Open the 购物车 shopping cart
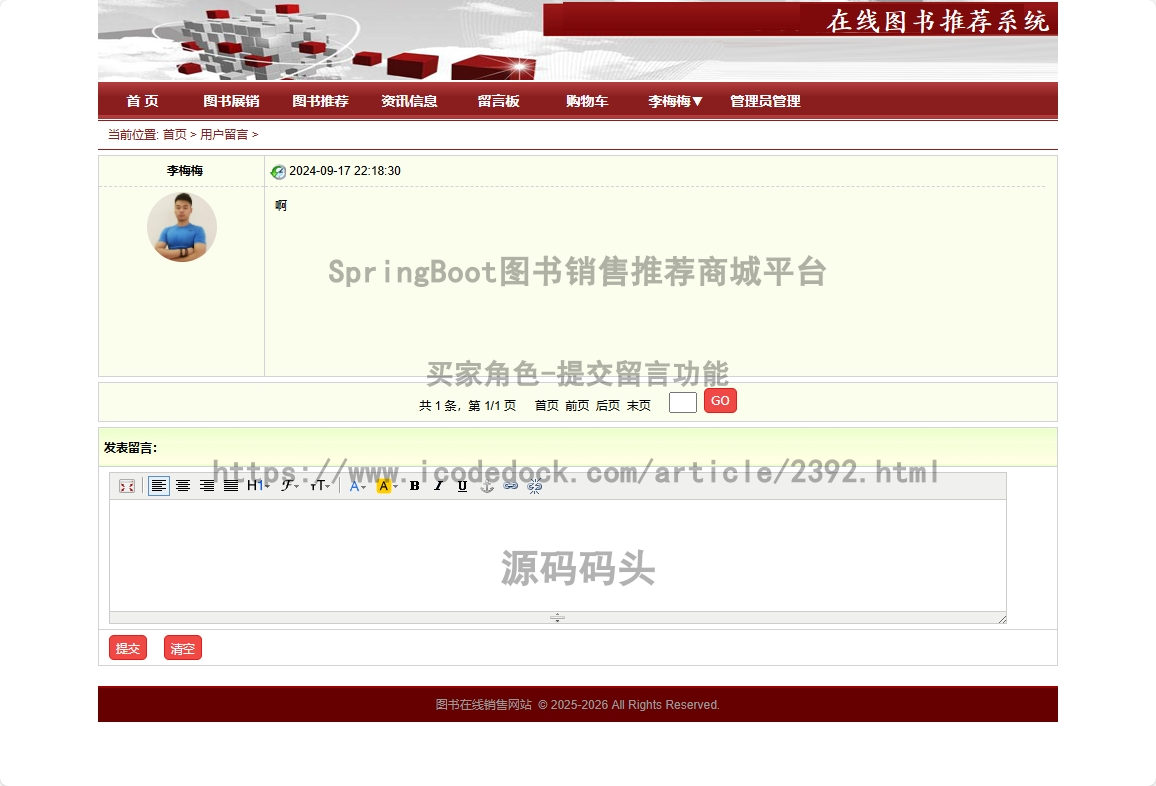Viewport: 1156px width, 786px height. point(587,101)
